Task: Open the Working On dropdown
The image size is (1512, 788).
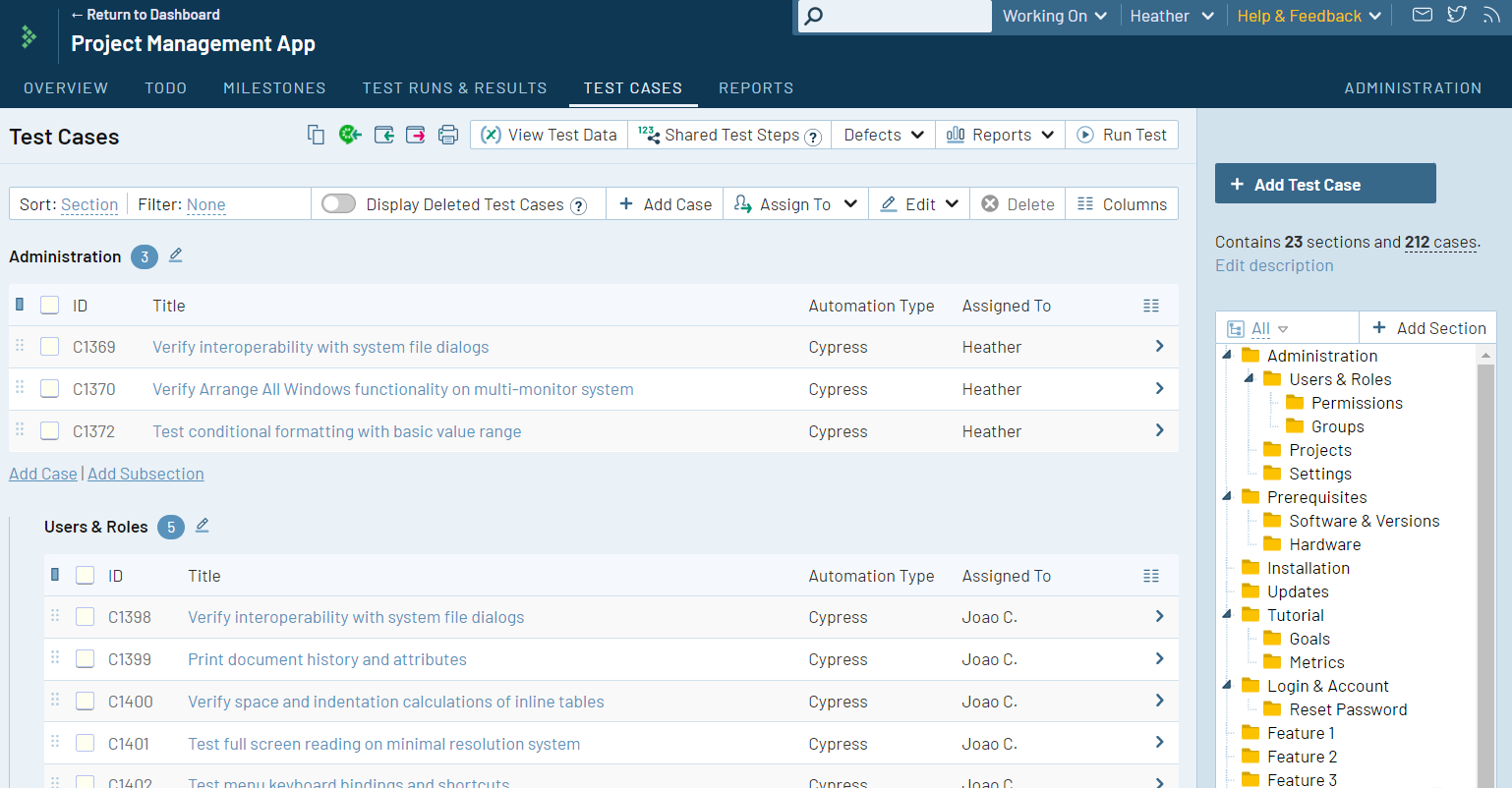Action: tap(1054, 16)
